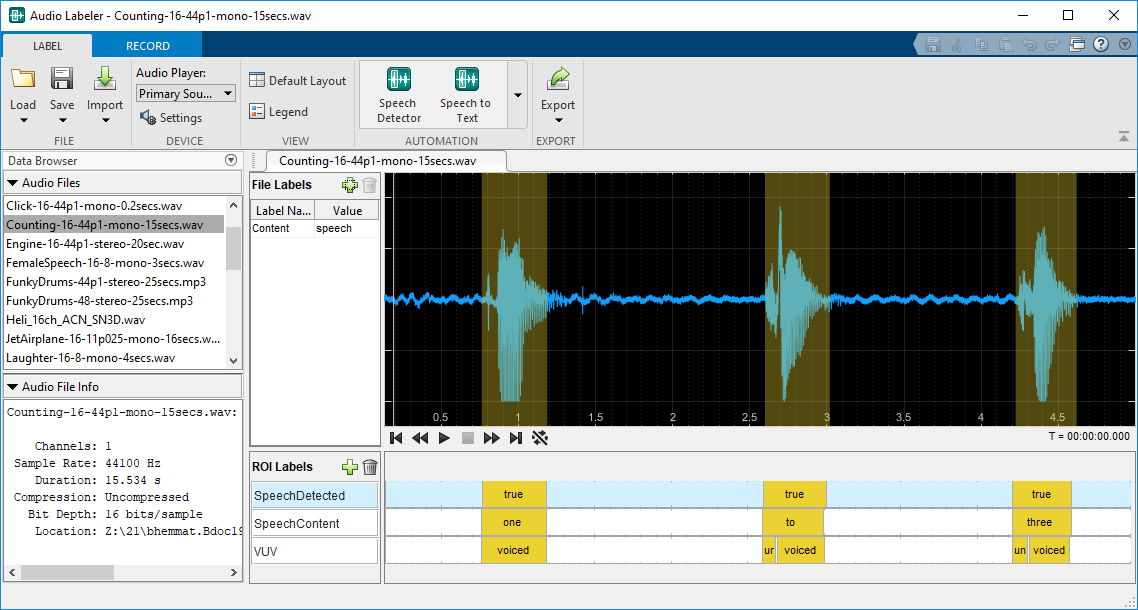The height and width of the screenshot is (610, 1138).
Task: Expand the Automation gallery arrow
Action: coord(517,95)
